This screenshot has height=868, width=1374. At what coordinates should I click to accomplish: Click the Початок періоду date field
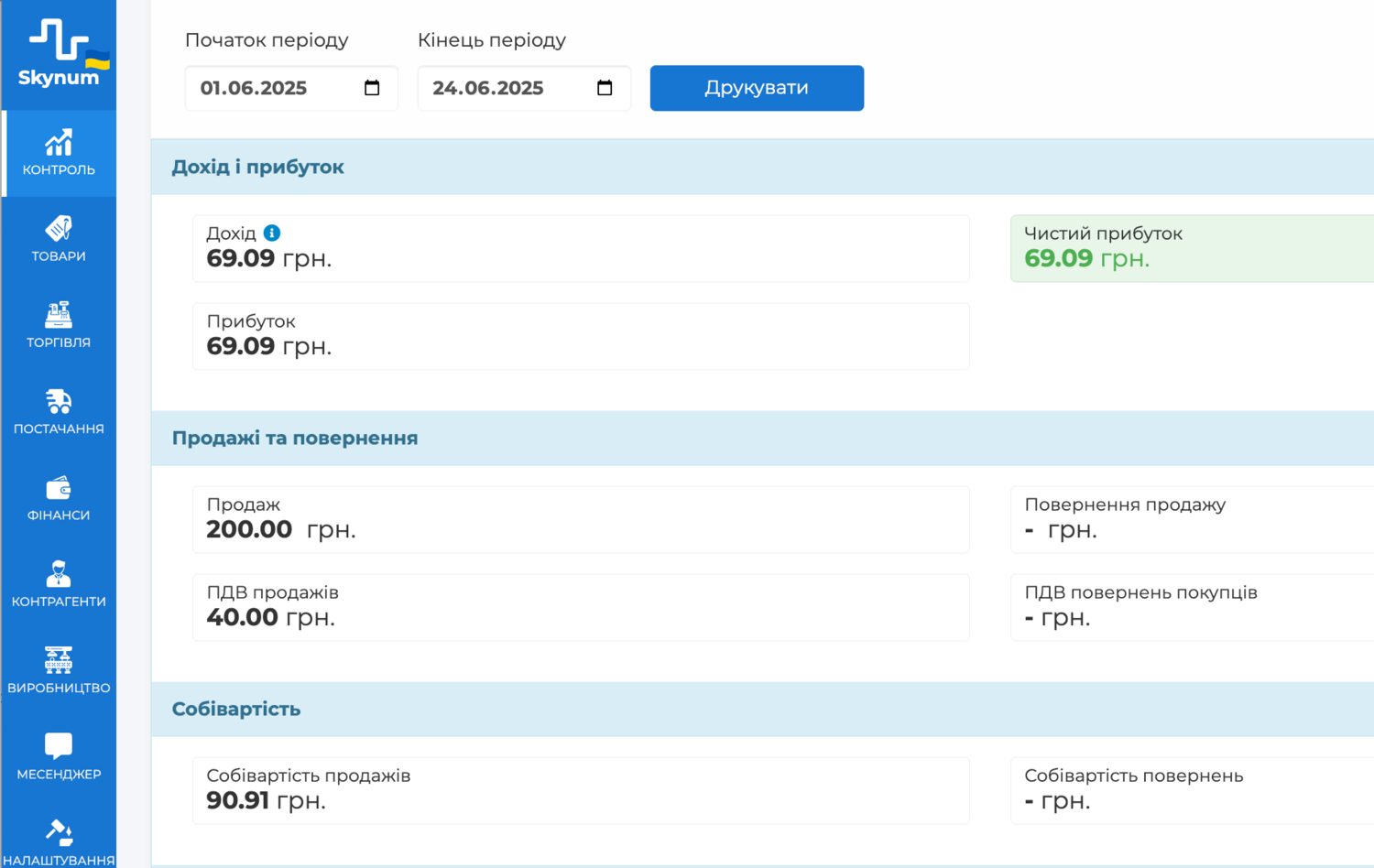(x=266, y=88)
